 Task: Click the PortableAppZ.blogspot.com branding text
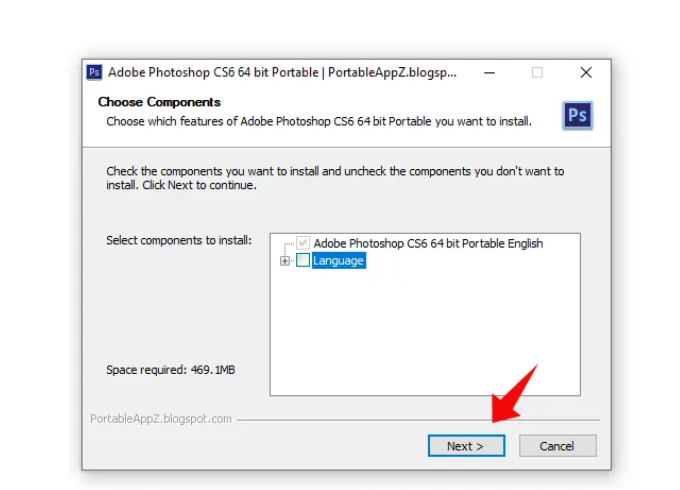[x=161, y=419]
